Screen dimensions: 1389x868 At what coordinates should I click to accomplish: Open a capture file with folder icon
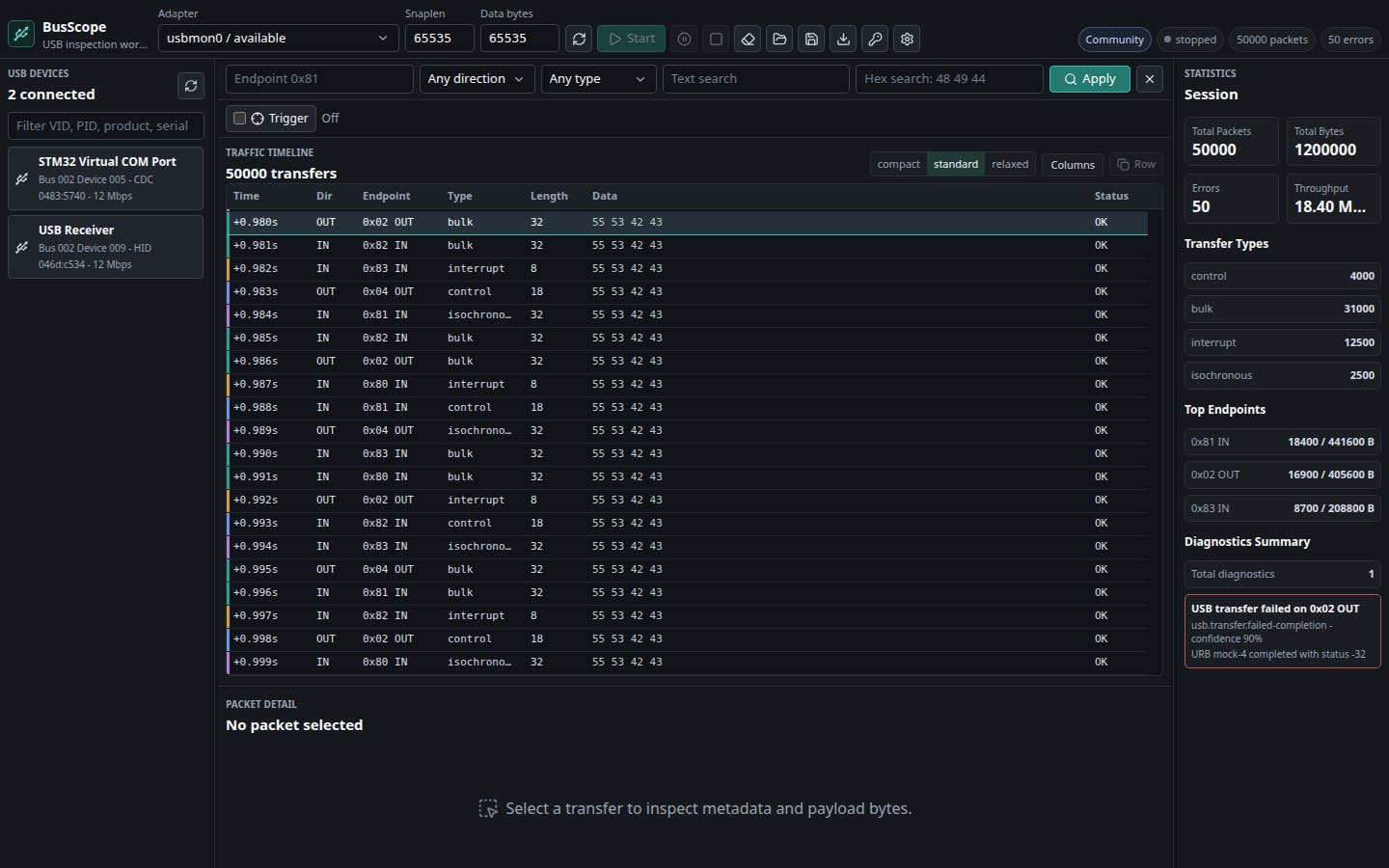pos(779,39)
